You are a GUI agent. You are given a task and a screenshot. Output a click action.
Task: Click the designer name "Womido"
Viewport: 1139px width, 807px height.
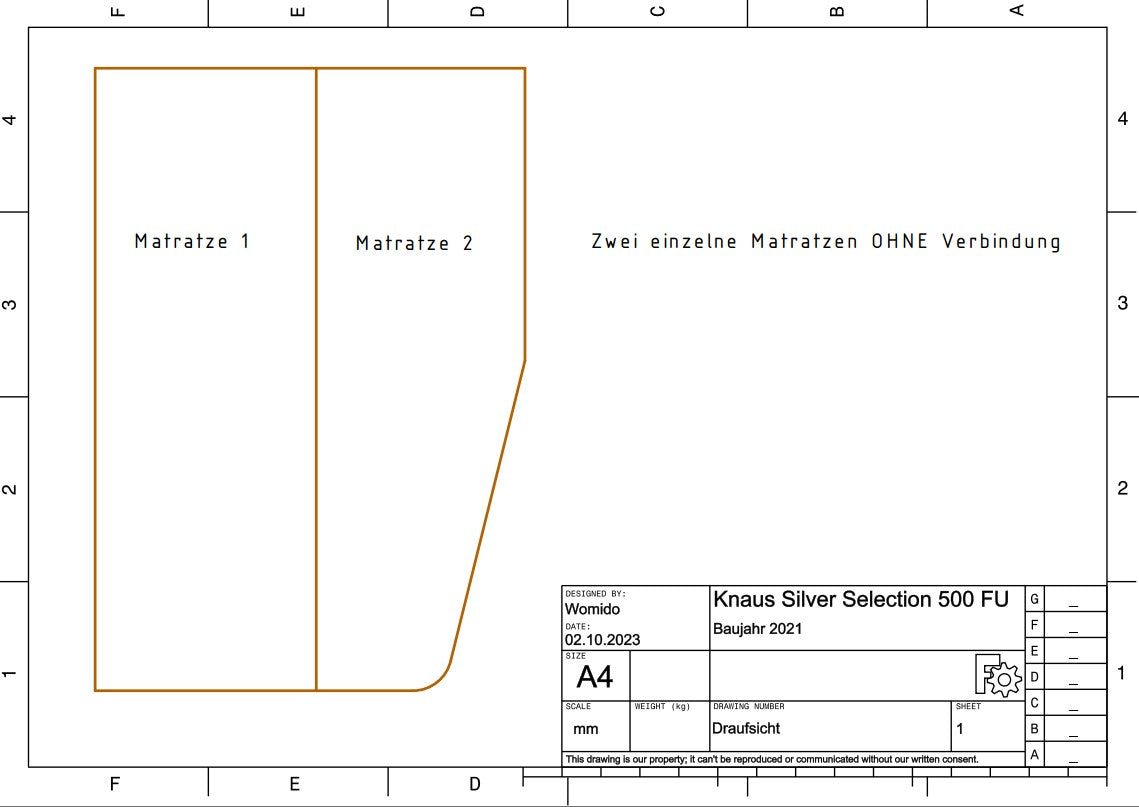tap(593, 609)
